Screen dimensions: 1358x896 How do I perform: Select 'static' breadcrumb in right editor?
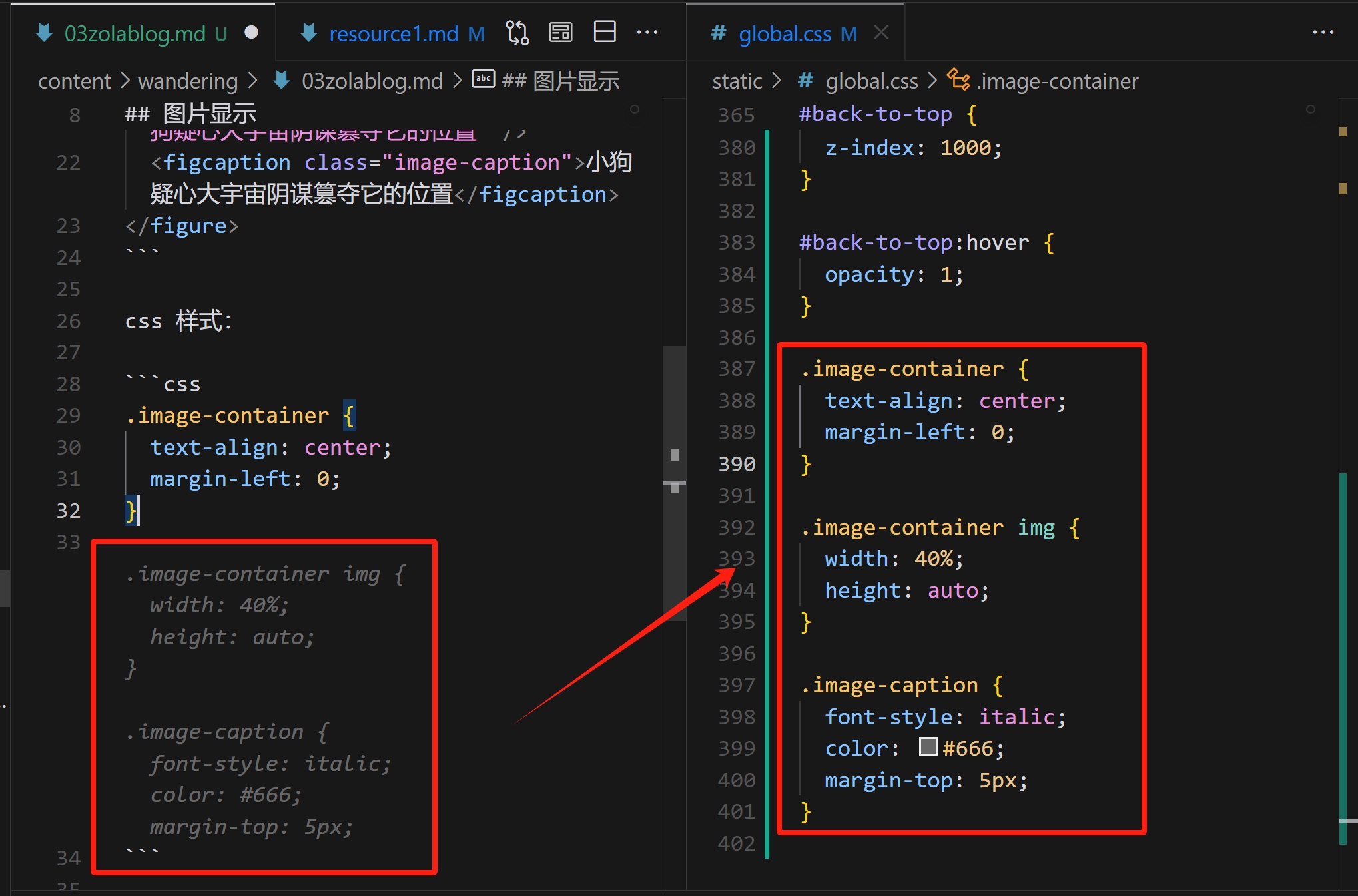(737, 81)
